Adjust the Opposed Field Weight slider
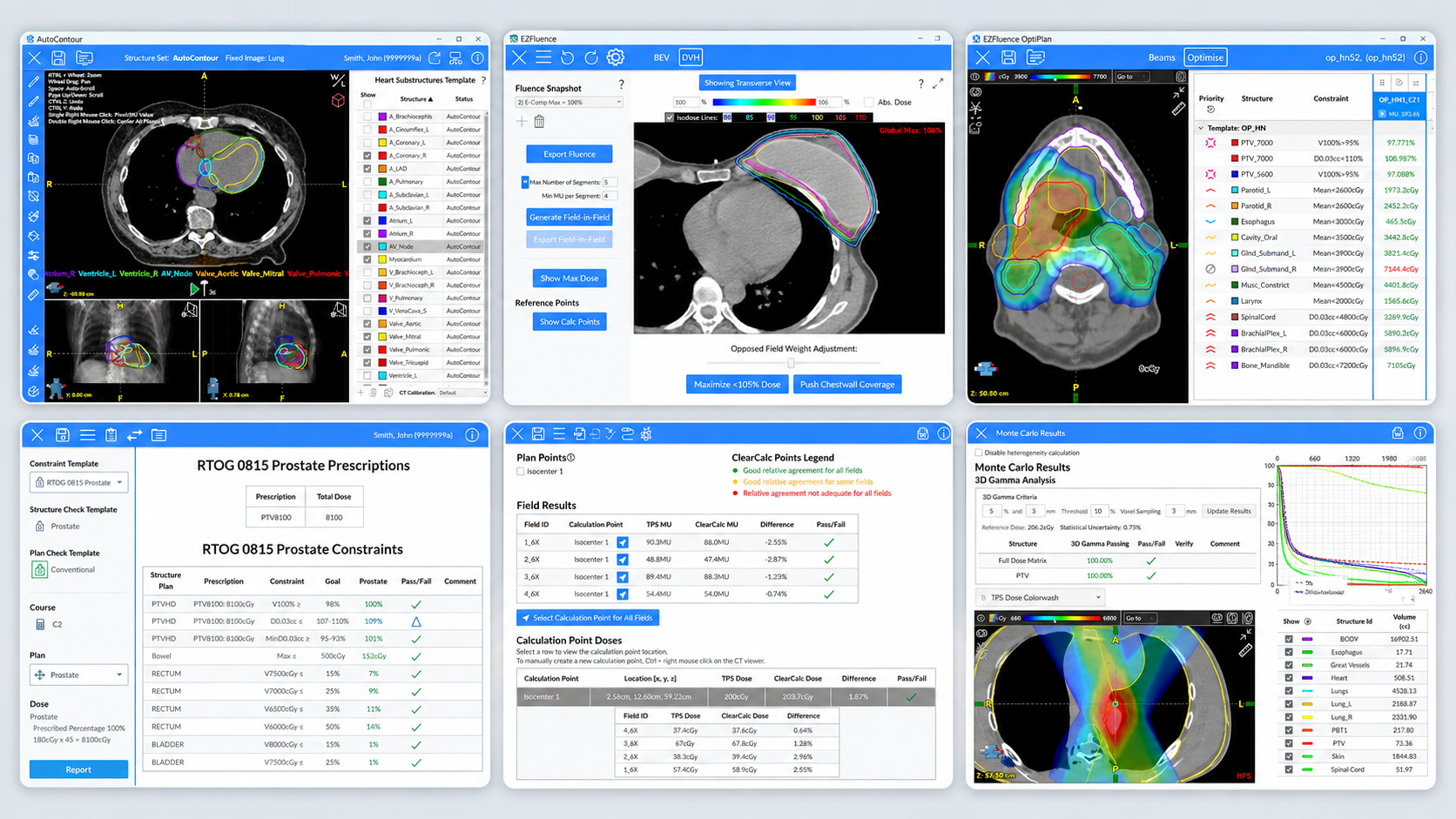1456x819 pixels. [792, 362]
